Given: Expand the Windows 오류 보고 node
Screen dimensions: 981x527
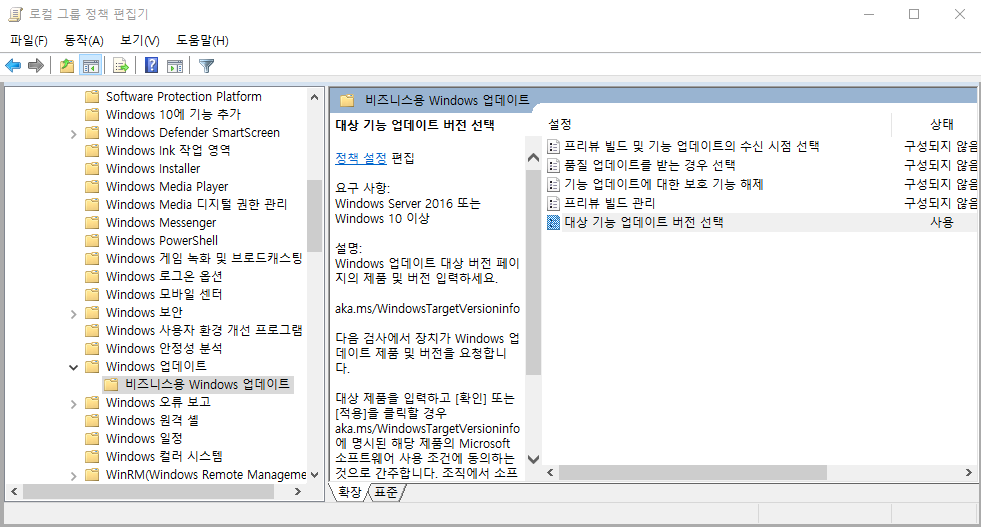Looking at the screenshot, I should (73, 403).
